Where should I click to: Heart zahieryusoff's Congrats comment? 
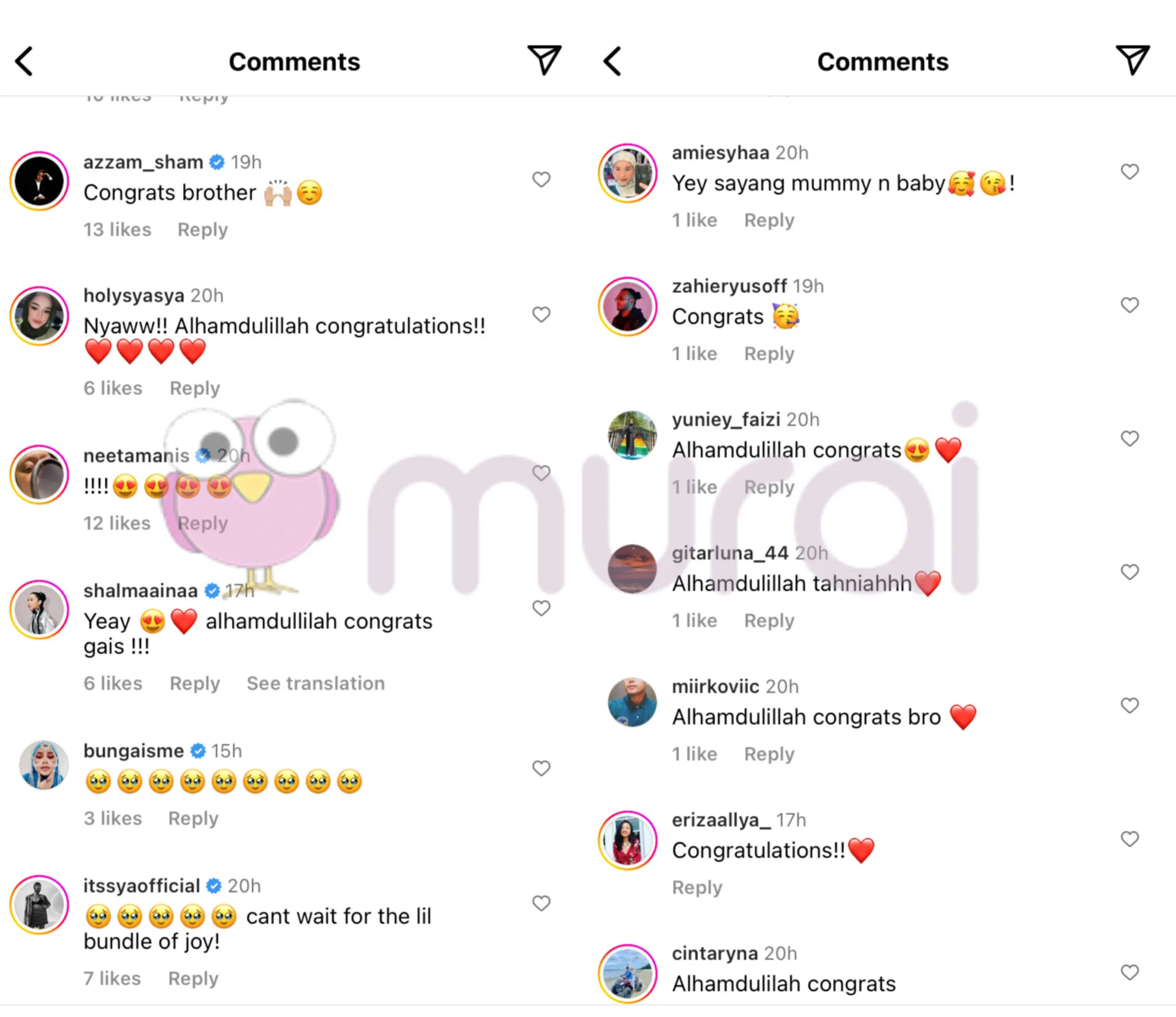[1129, 305]
